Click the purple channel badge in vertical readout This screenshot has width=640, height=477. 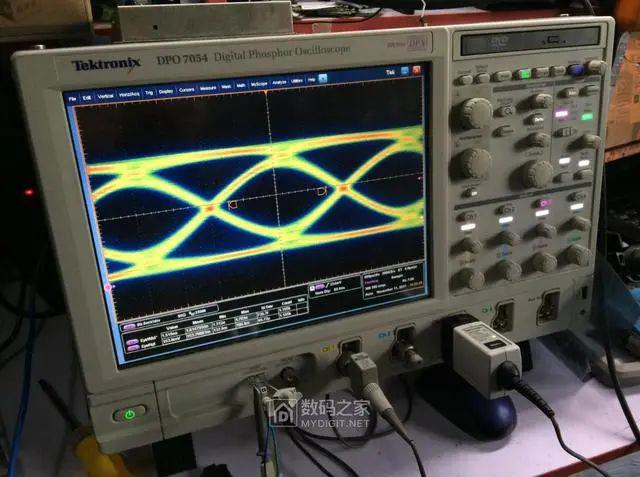pos(320,287)
